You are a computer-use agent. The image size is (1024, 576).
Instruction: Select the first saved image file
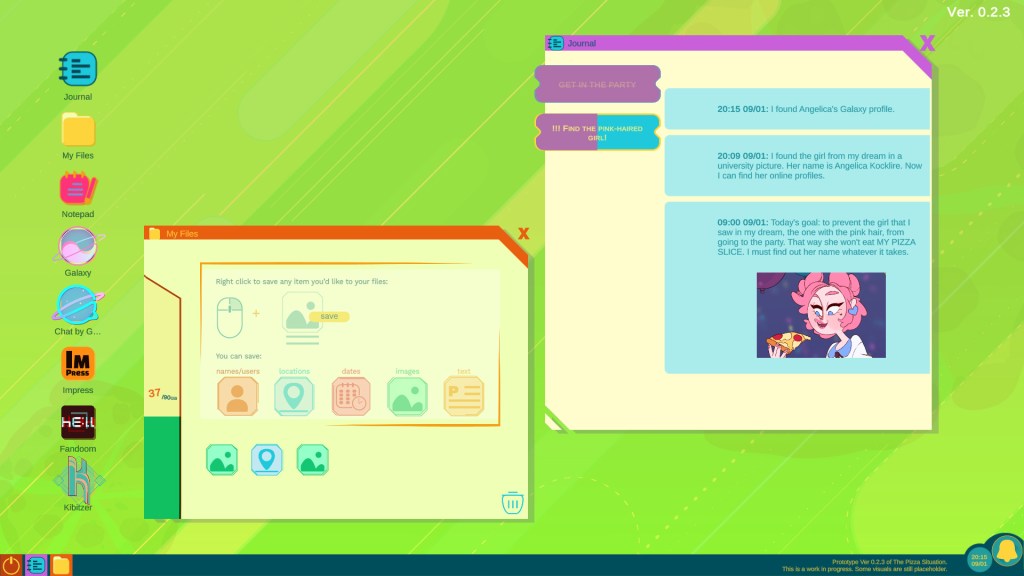click(x=221, y=460)
